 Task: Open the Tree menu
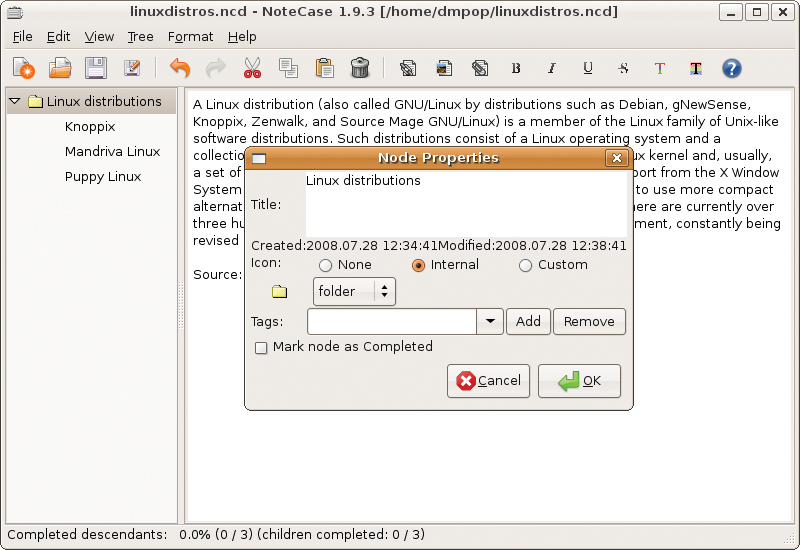point(140,37)
